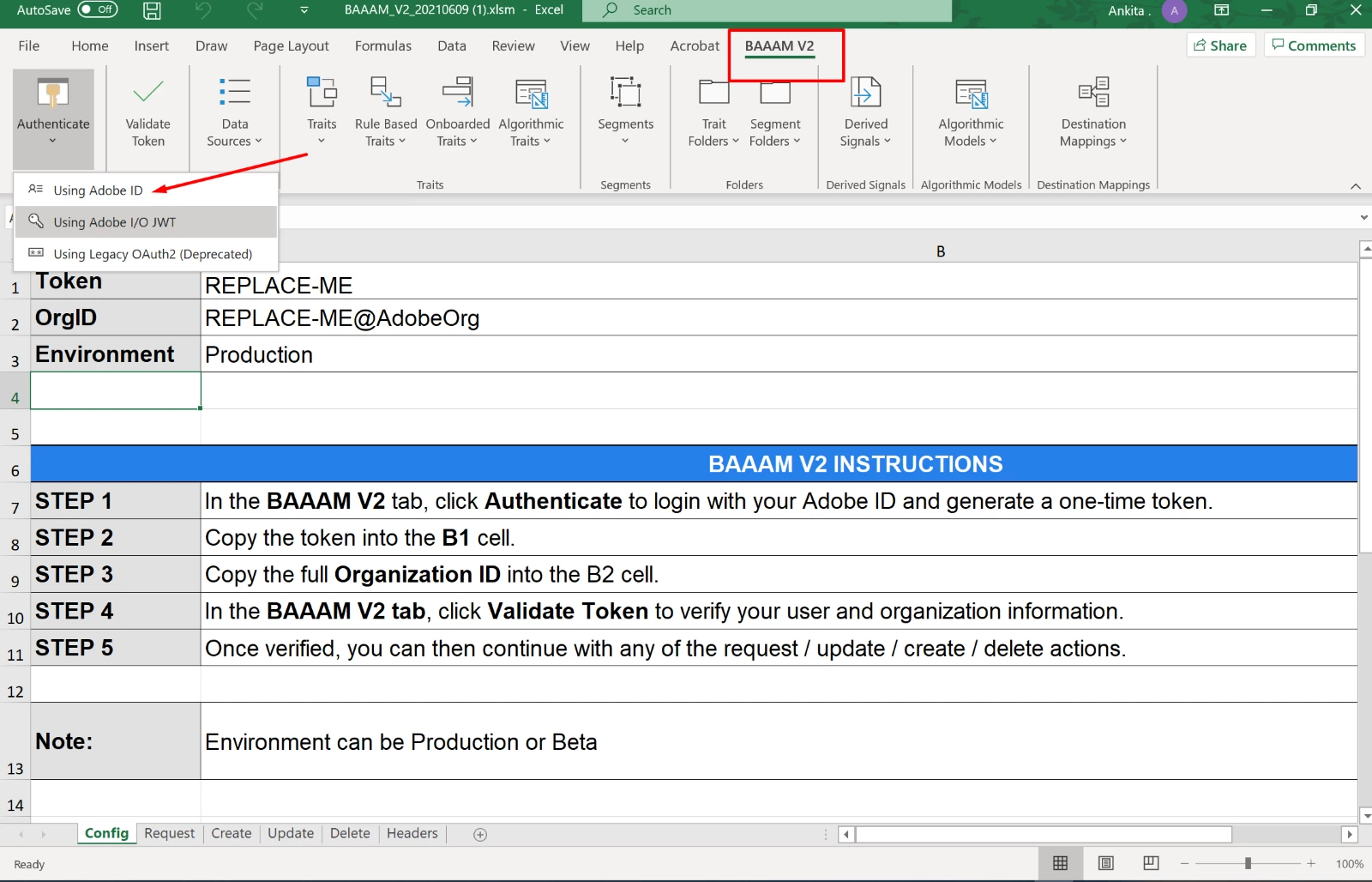Select cell containing REPLACE-ME@AdobeOrg
1372x882 pixels.
click(779, 318)
